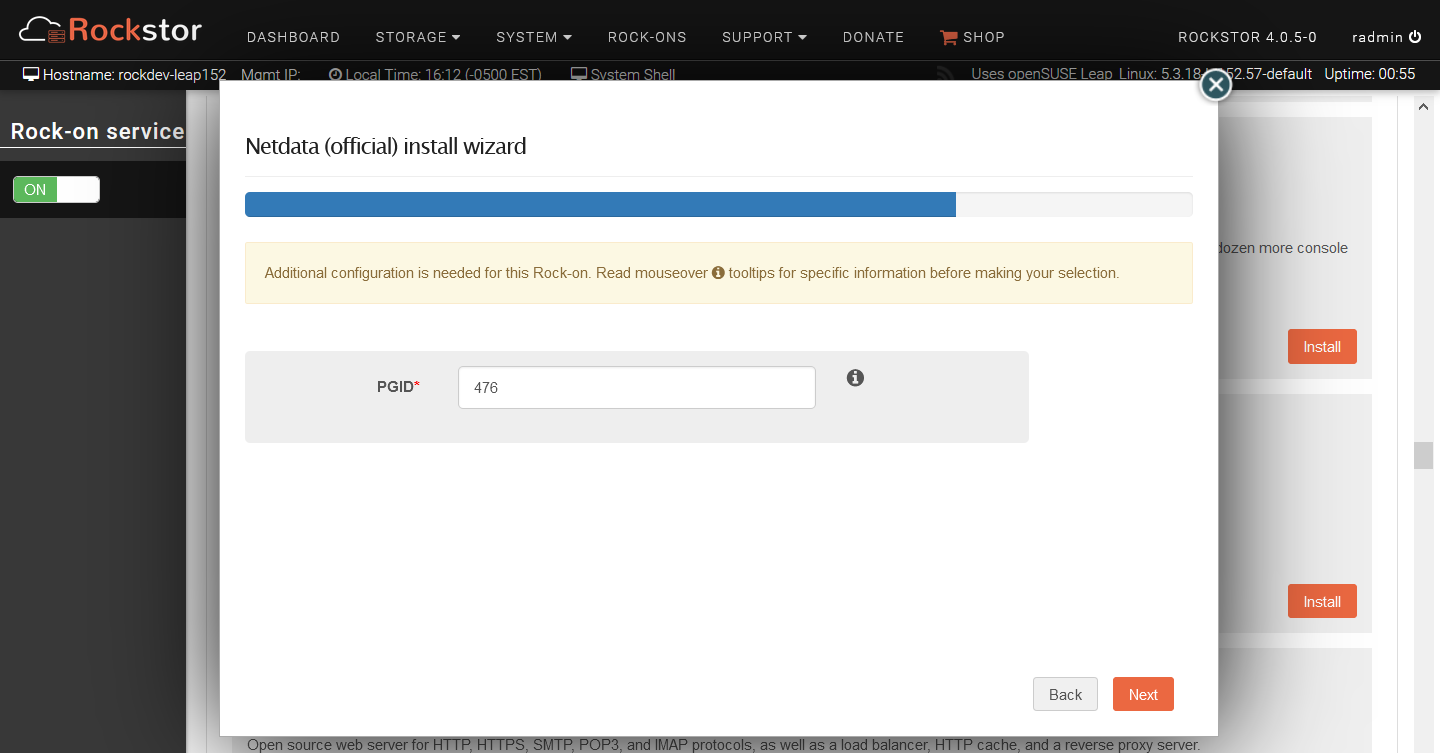
Task: Click the Uptime: 00:55 text
Action: 1369,74
